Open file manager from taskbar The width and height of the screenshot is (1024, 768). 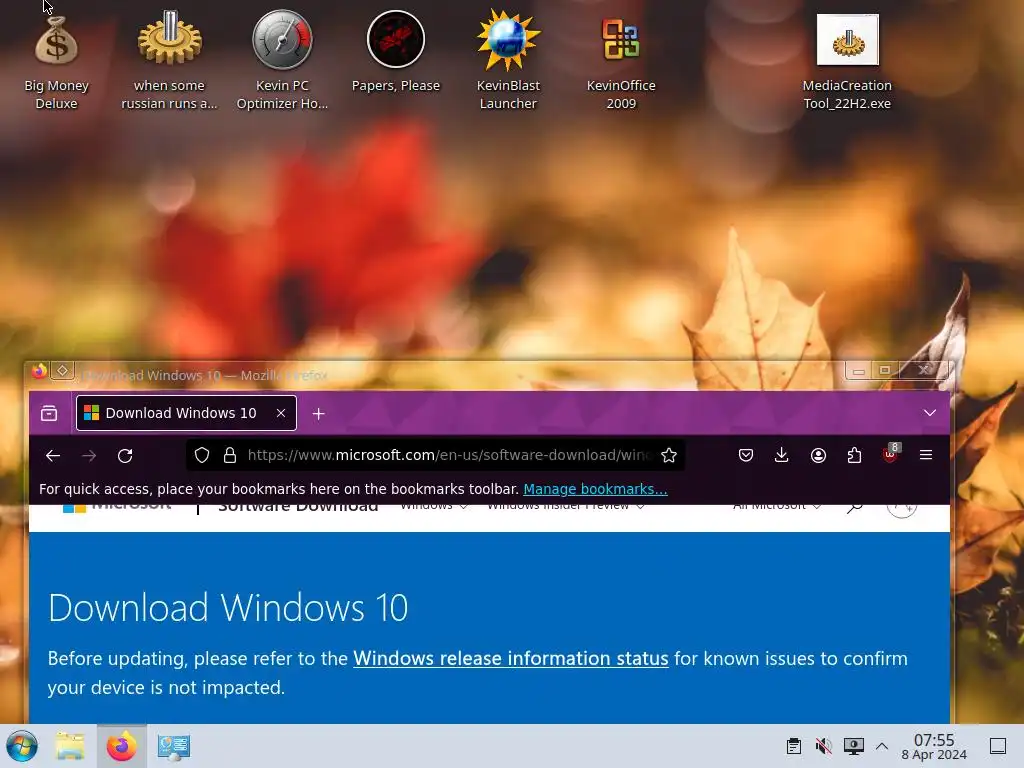point(70,746)
